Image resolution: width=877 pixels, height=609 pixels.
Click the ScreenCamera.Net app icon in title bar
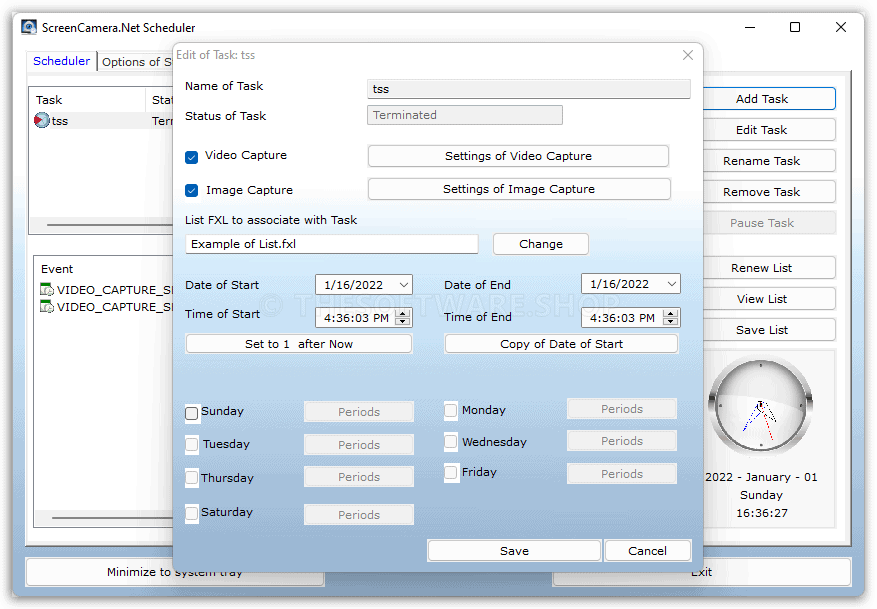[30, 27]
